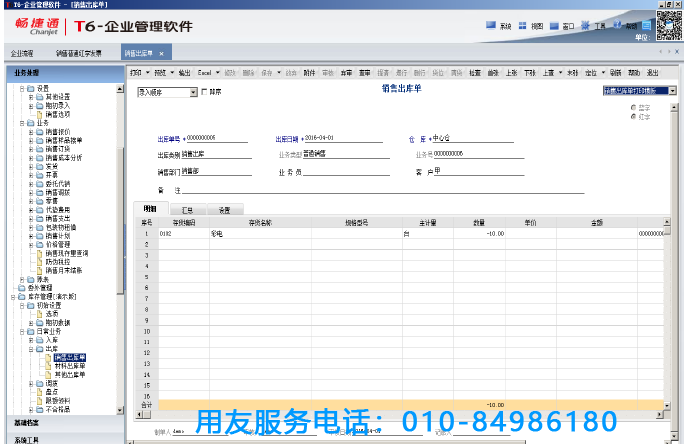
Task: Click grid horizontal scrollbar right arrow
Action: pos(660,414)
